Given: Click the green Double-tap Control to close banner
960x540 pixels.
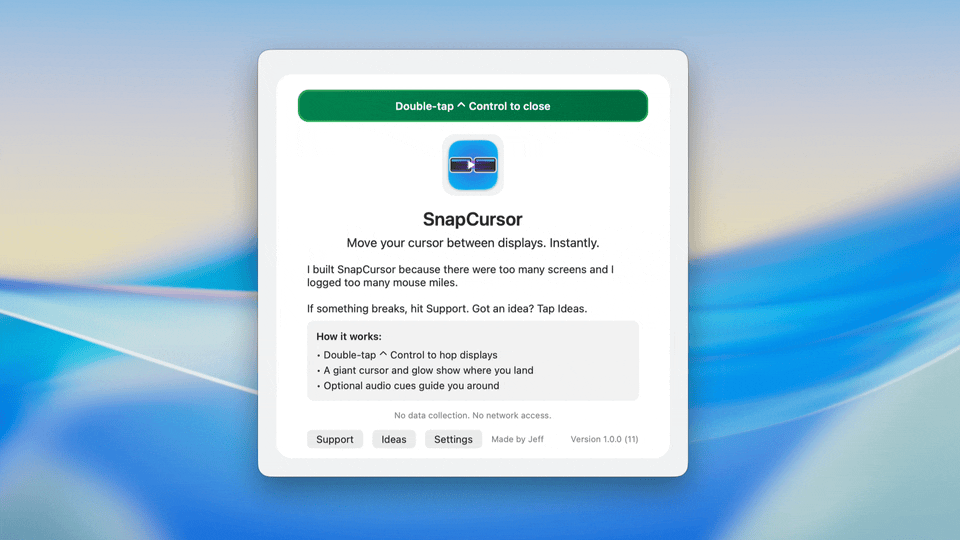Looking at the screenshot, I should pyautogui.click(x=473, y=106).
